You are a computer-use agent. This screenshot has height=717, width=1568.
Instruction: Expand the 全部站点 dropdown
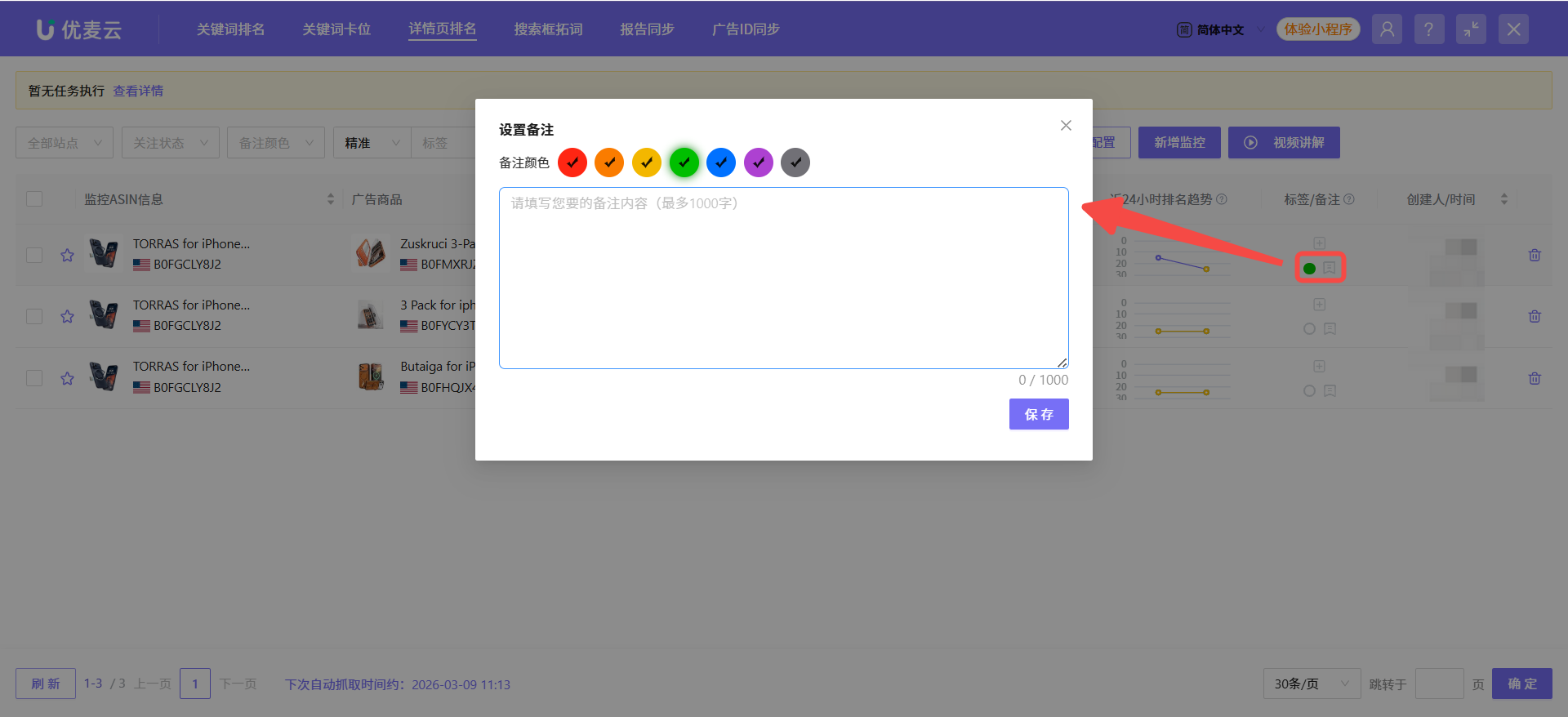(65, 143)
